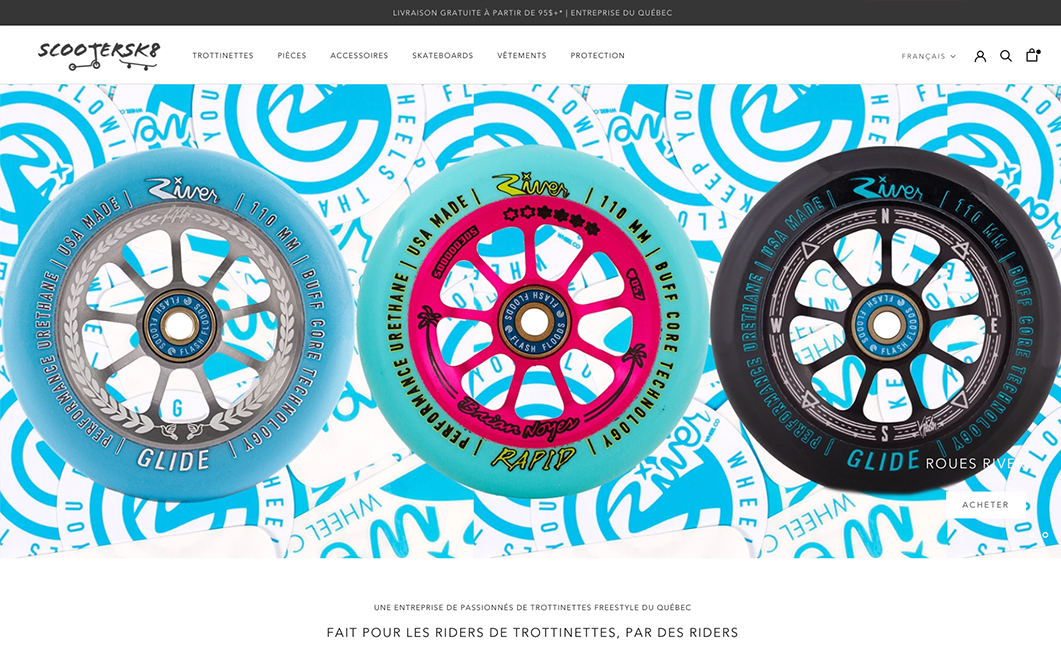
Task: Switch to the second slide dot
Action: [x=1045, y=535]
